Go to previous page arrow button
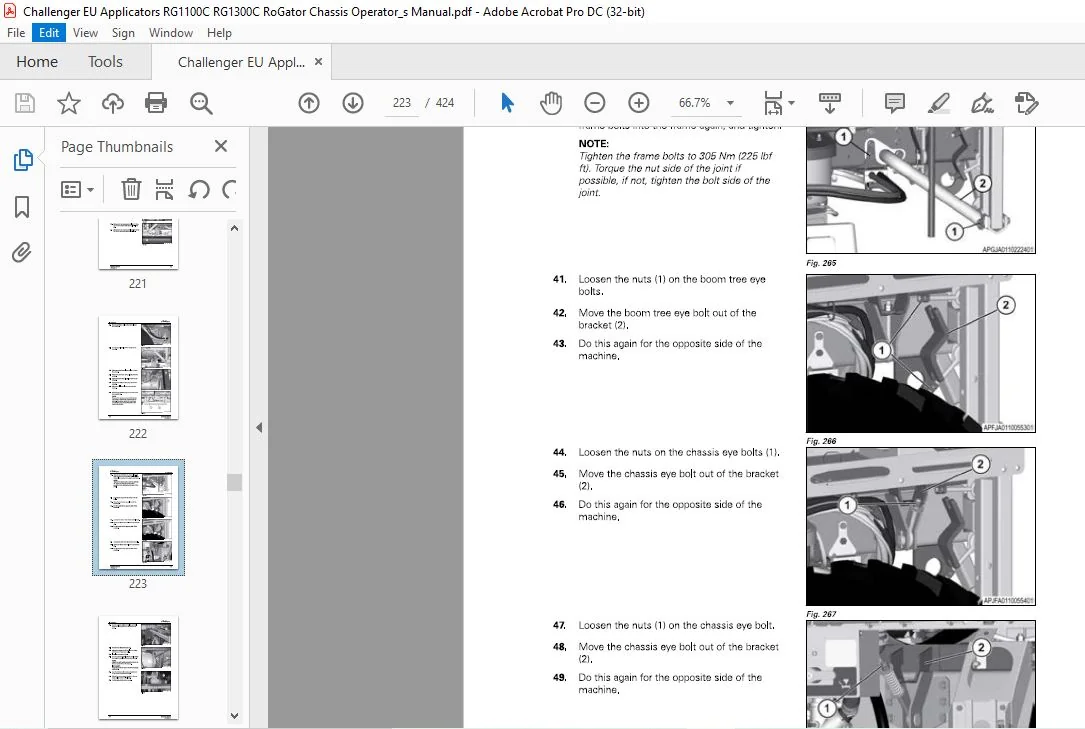The width and height of the screenshot is (1085, 729). (309, 103)
